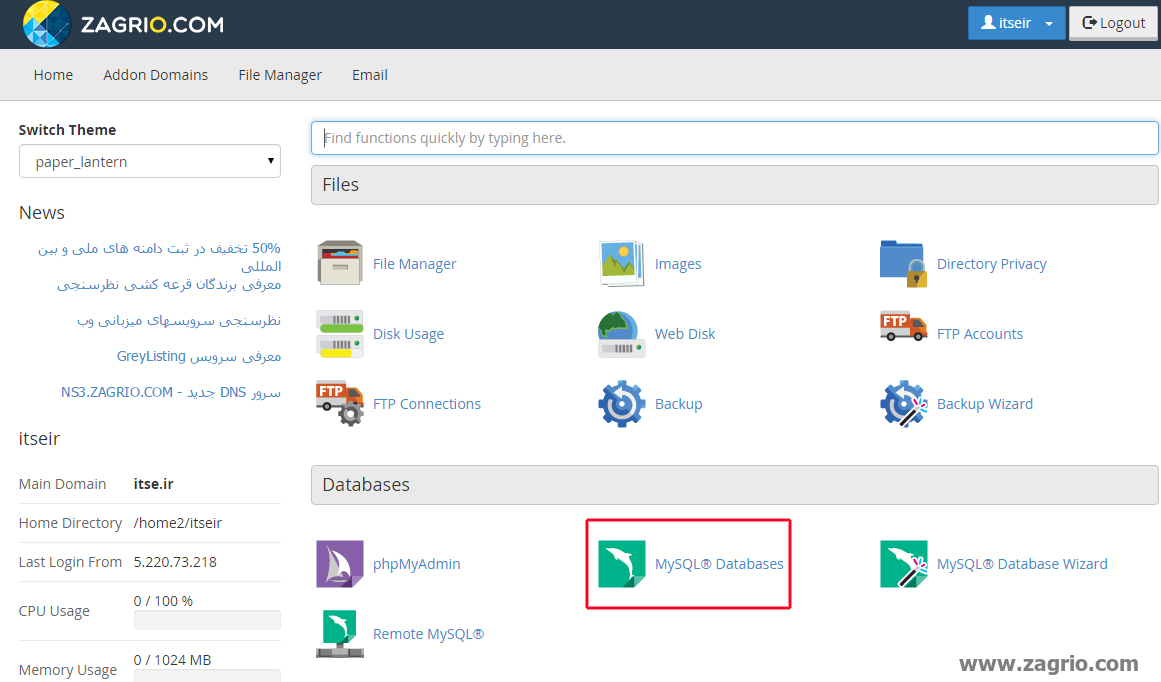Open the Images picture icon
The width and height of the screenshot is (1161, 682).
(x=621, y=263)
